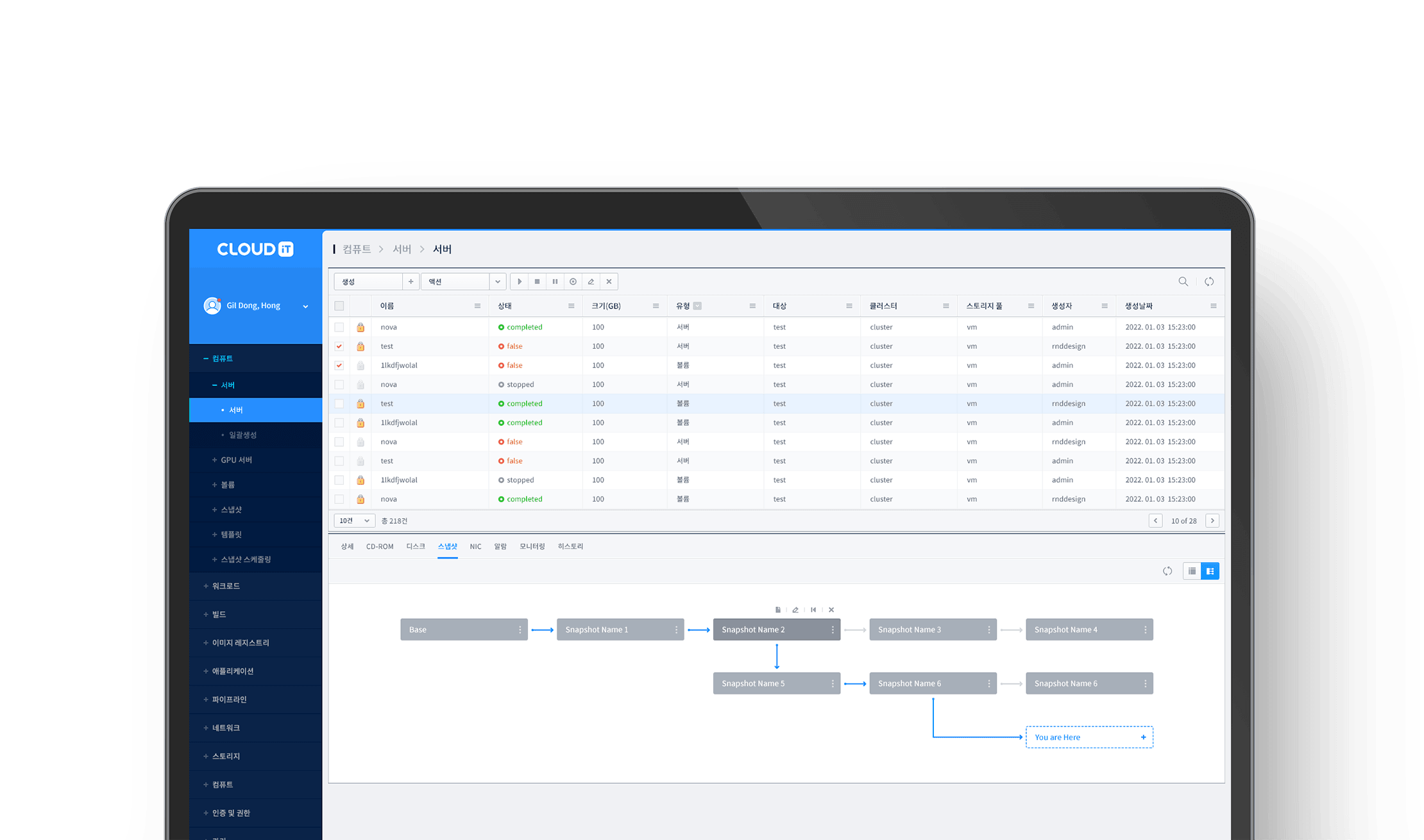Switch to the 모니터링 tab
The image size is (1424, 840).
point(532,546)
